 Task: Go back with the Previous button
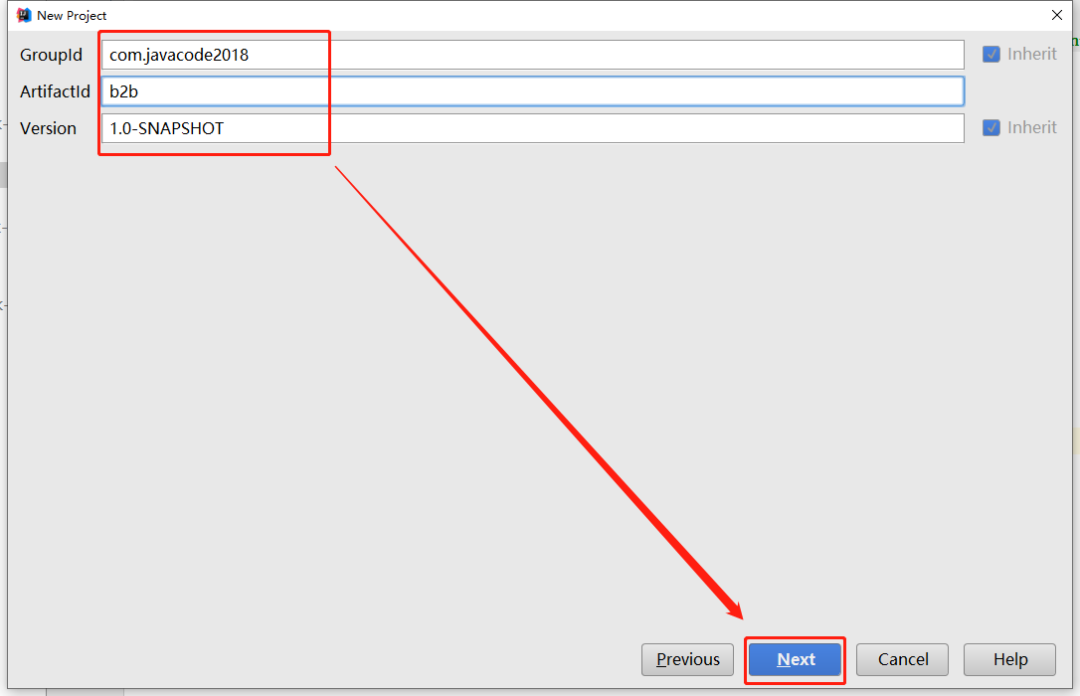point(687,659)
